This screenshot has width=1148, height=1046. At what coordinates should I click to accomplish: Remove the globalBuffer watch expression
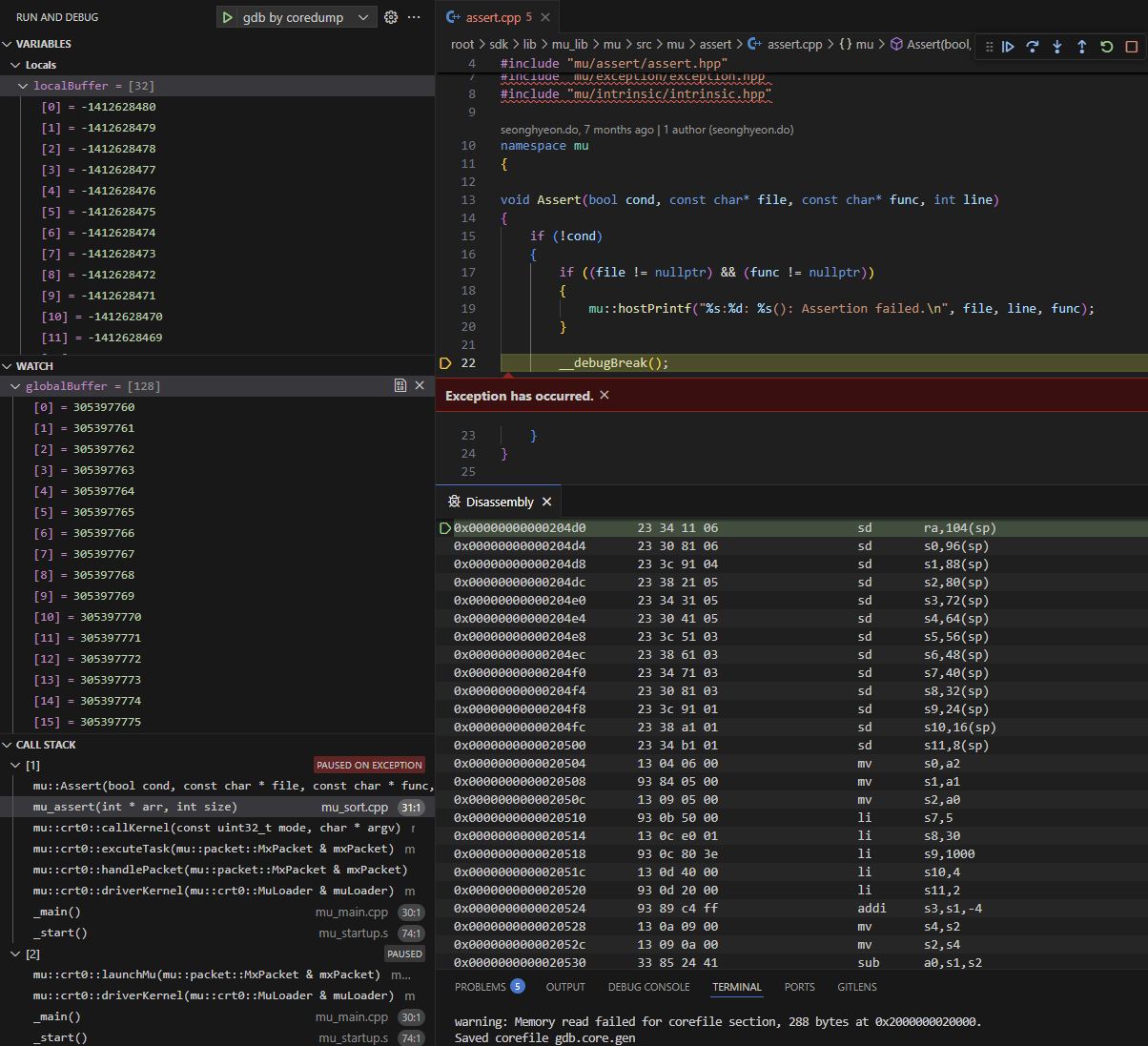420,385
